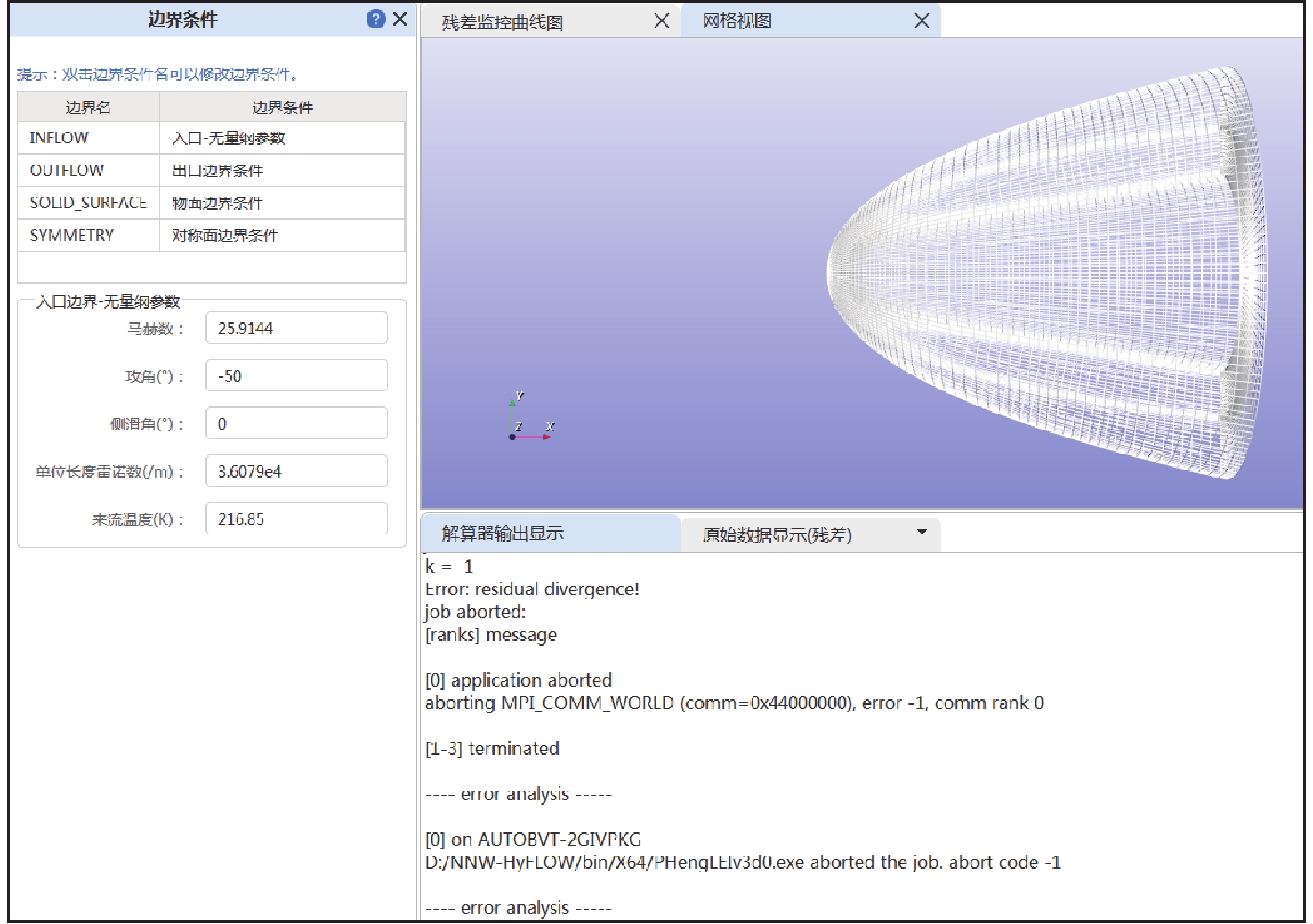The height and width of the screenshot is (924, 1313).
Task: Click the 来流温度(K) input field
Action: (x=296, y=519)
